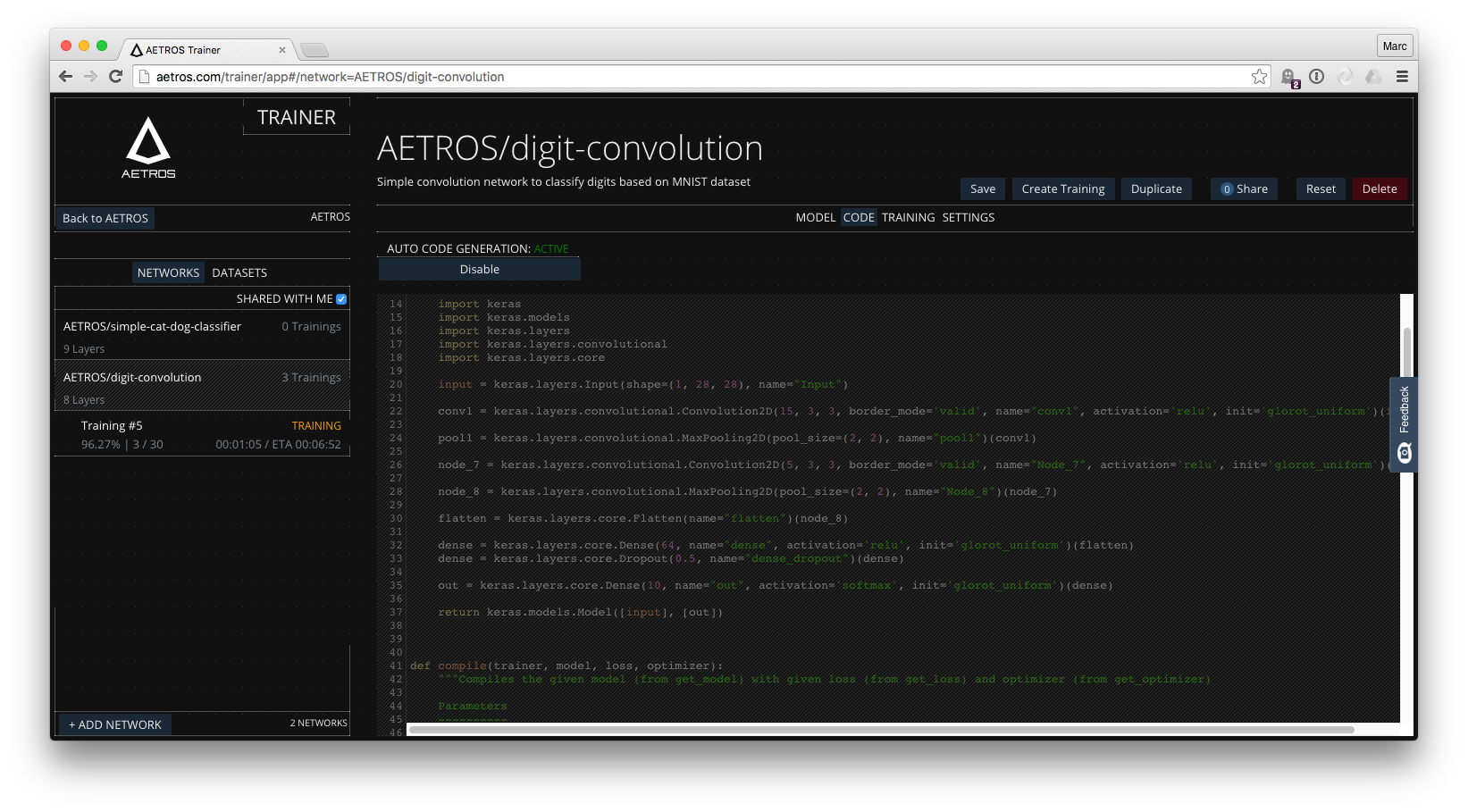Switch to DATASETS list tab

point(239,272)
